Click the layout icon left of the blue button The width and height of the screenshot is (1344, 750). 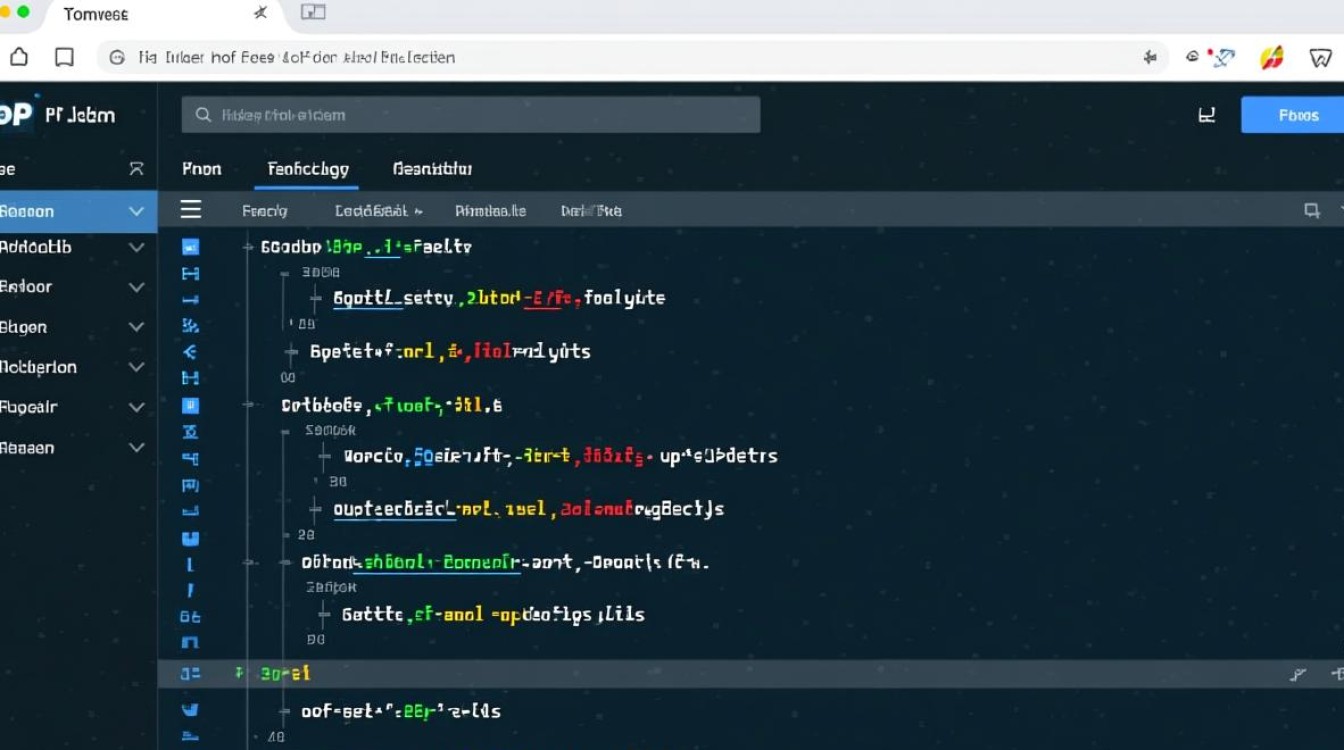tap(1207, 115)
